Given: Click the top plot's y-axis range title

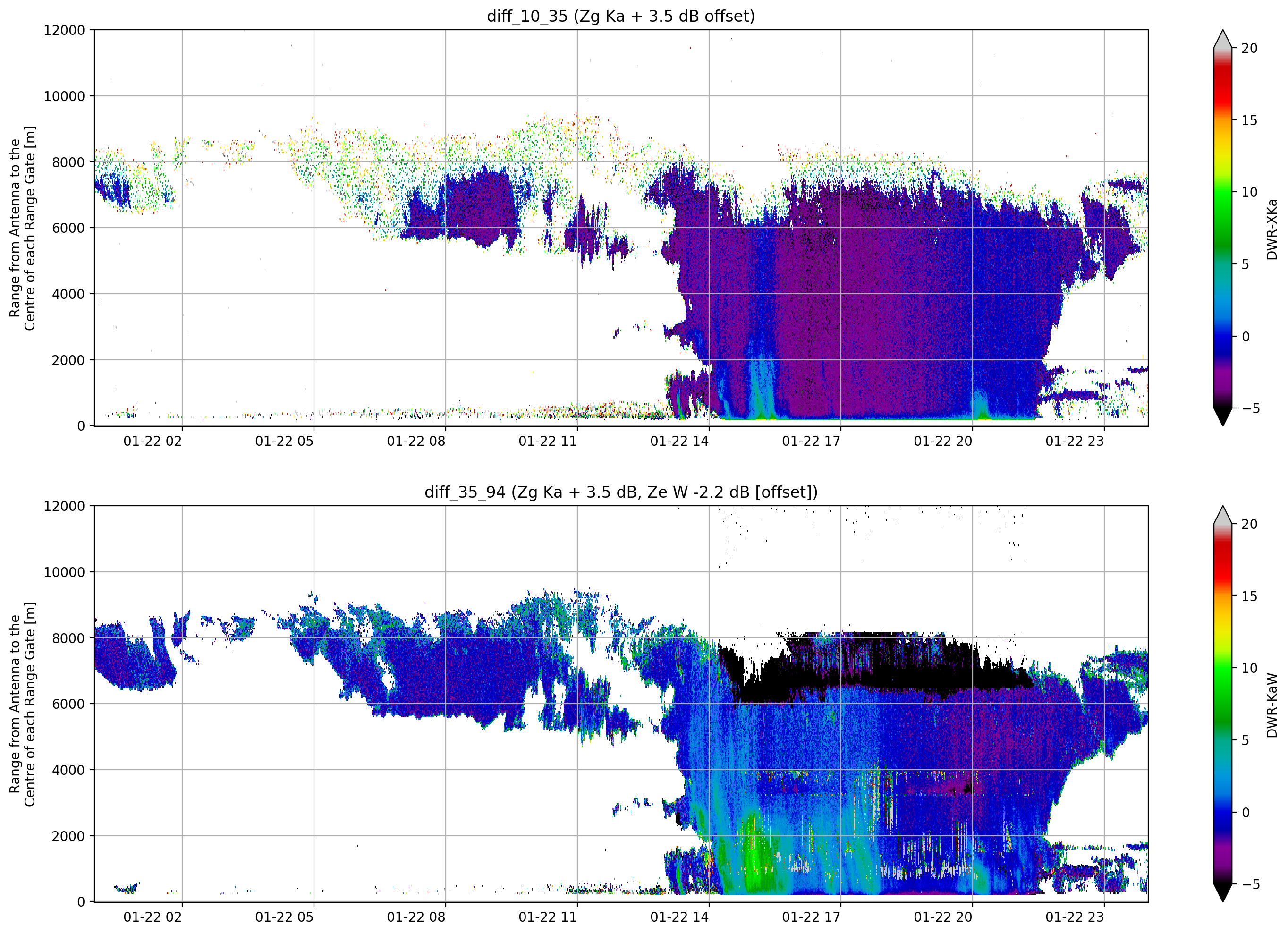Looking at the screenshot, I should (23, 229).
